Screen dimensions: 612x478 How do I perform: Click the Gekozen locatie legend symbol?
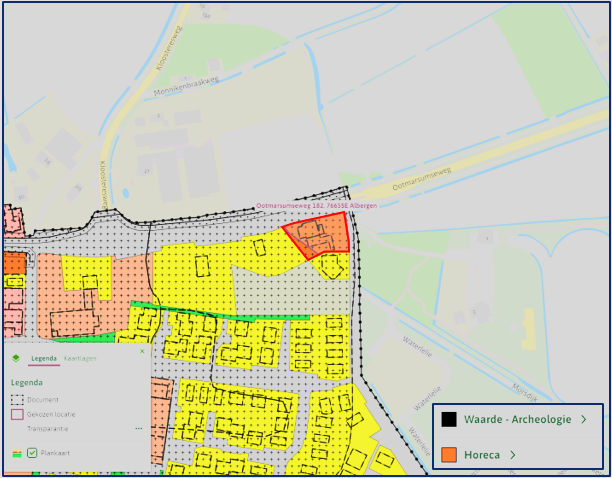pos(17,414)
